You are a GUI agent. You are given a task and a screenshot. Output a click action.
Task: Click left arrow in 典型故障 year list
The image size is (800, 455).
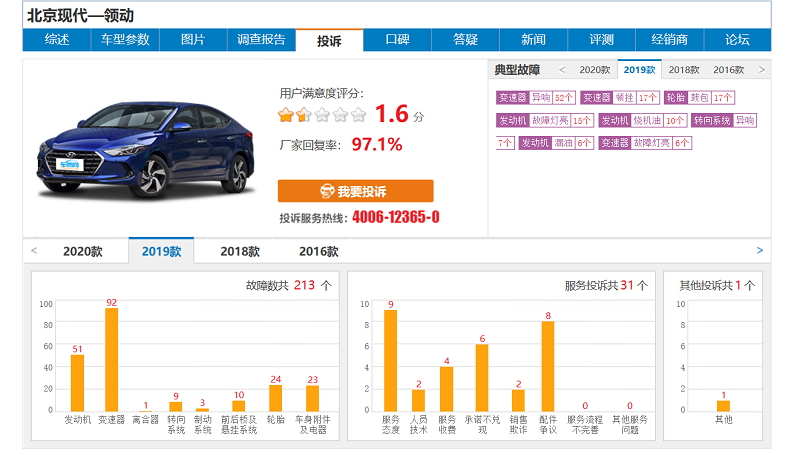pos(562,70)
